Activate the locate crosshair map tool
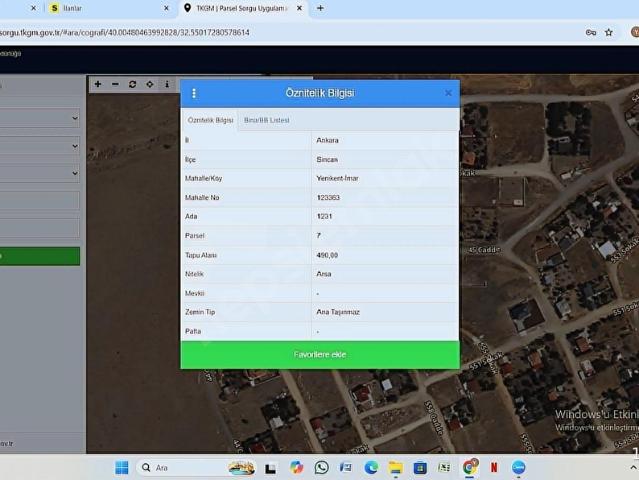This screenshot has width=639, height=480. click(150, 84)
